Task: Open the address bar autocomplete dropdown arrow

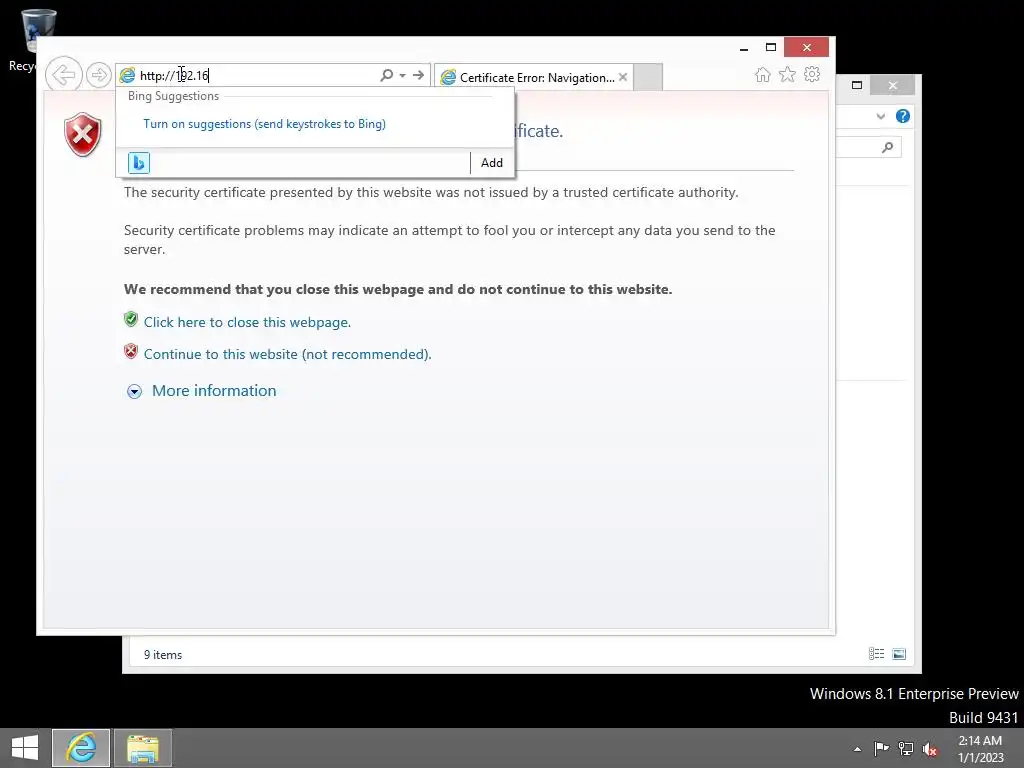Action: coord(403,75)
